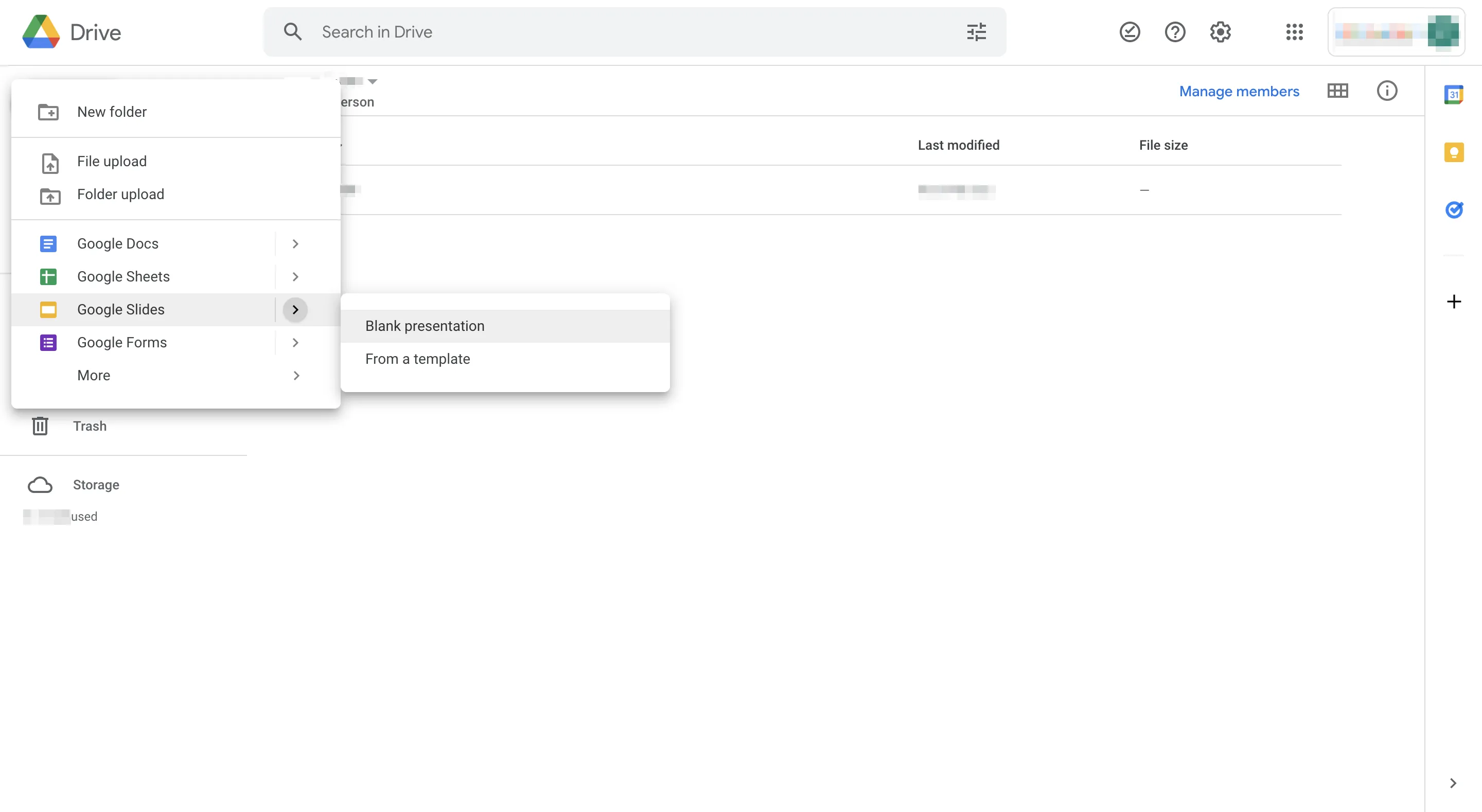Click the help question mark icon
This screenshot has width=1482, height=812.
(x=1174, y=32)
